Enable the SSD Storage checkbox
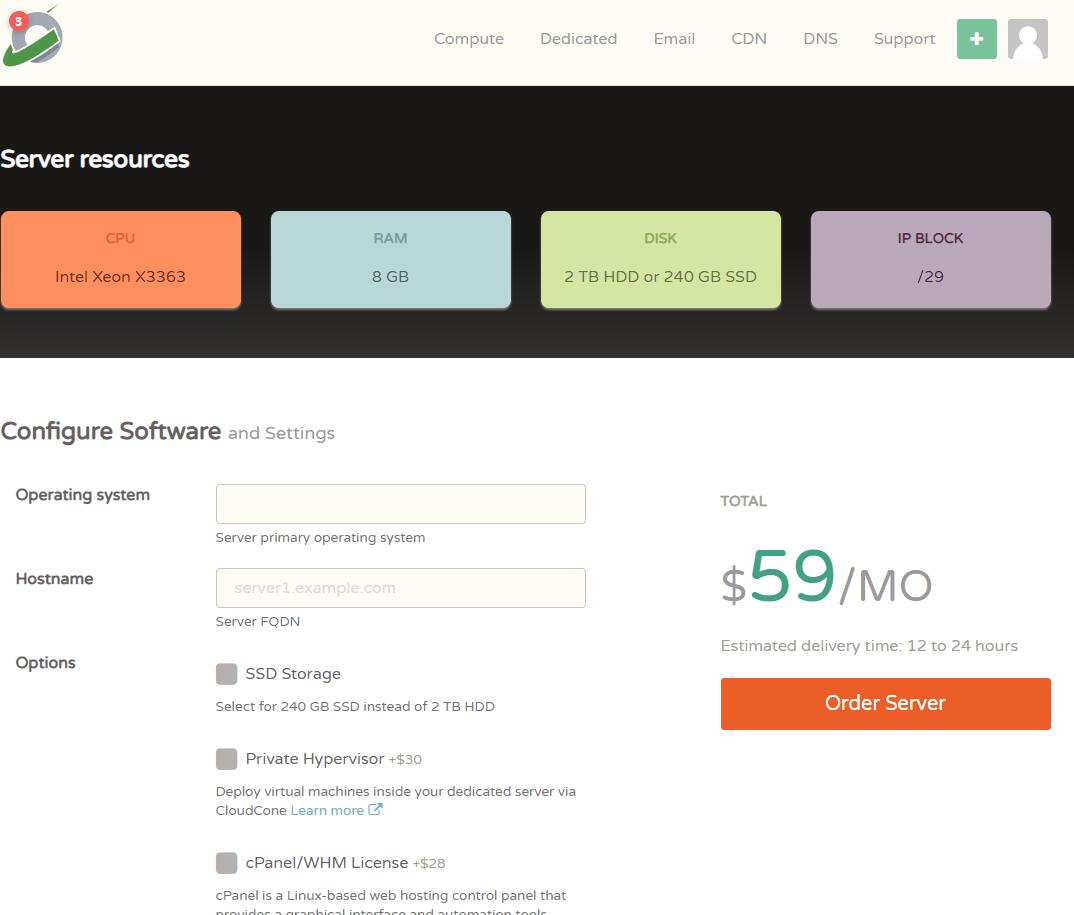Screen dimensions: 1074x915 click(x=227, y=674)
